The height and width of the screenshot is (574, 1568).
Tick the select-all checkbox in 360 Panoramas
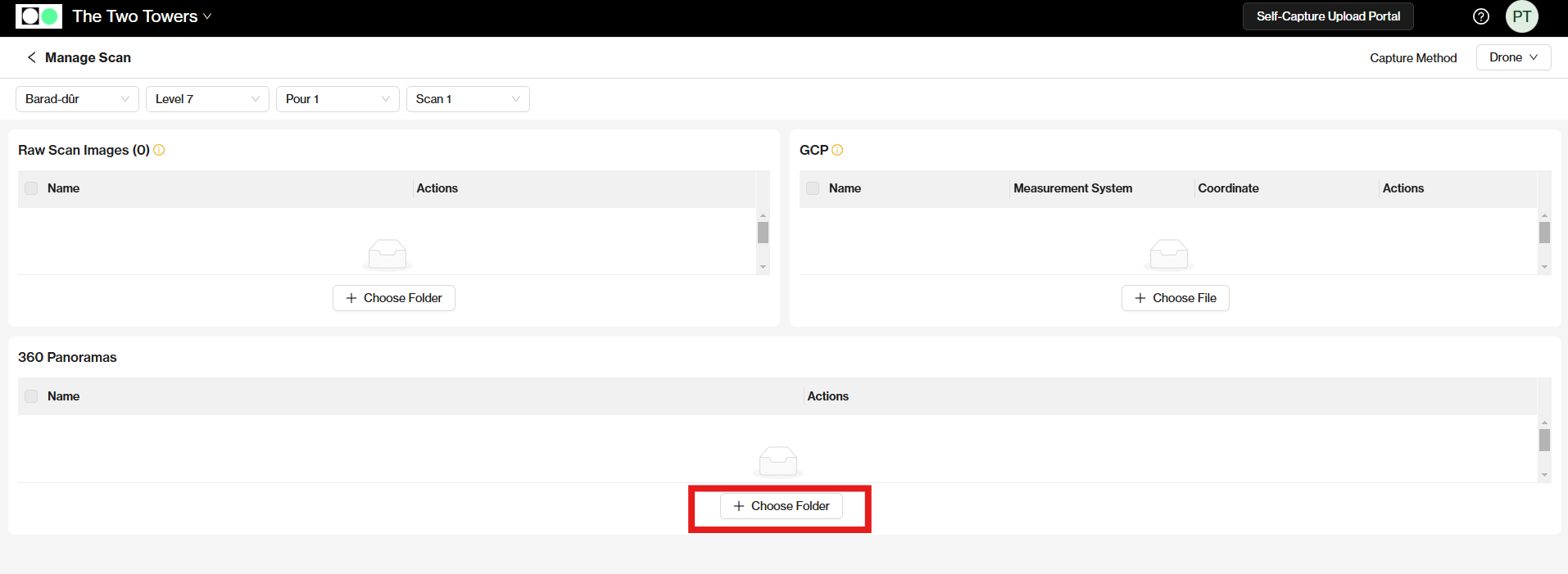point(31,396)
